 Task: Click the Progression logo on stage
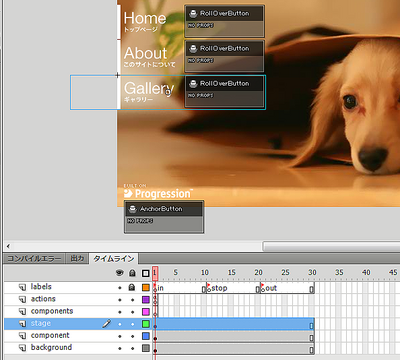click(158, 193)
